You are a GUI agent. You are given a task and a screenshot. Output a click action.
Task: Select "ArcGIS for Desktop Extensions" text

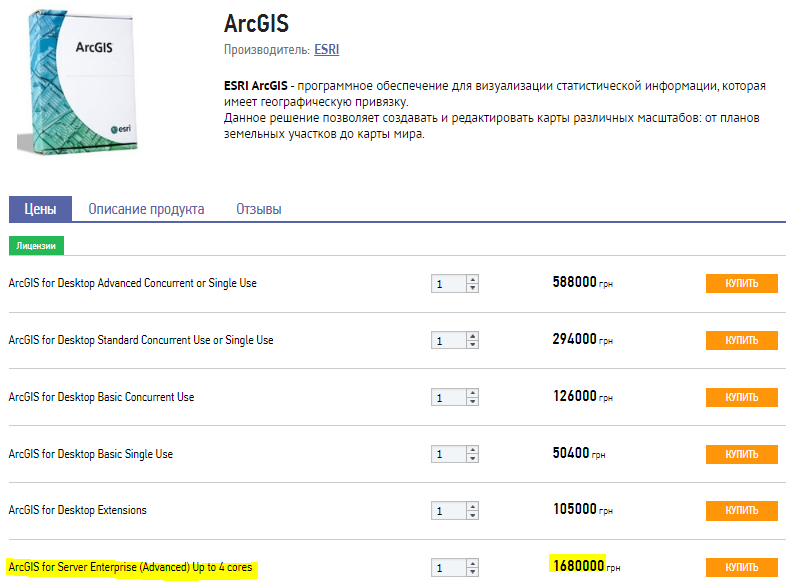point(77,510)
